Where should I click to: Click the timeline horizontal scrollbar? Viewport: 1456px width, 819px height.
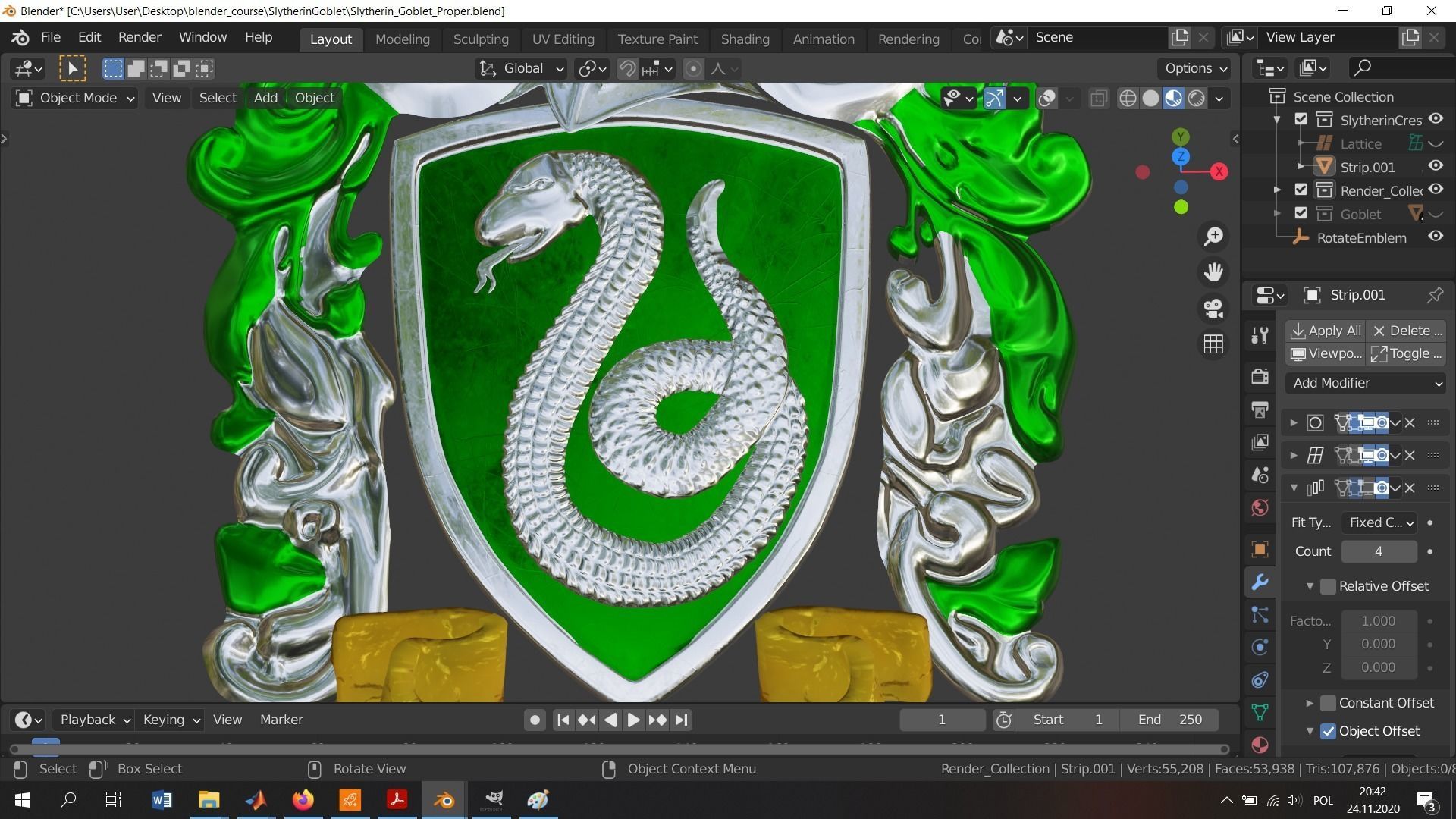click(620, 749)
